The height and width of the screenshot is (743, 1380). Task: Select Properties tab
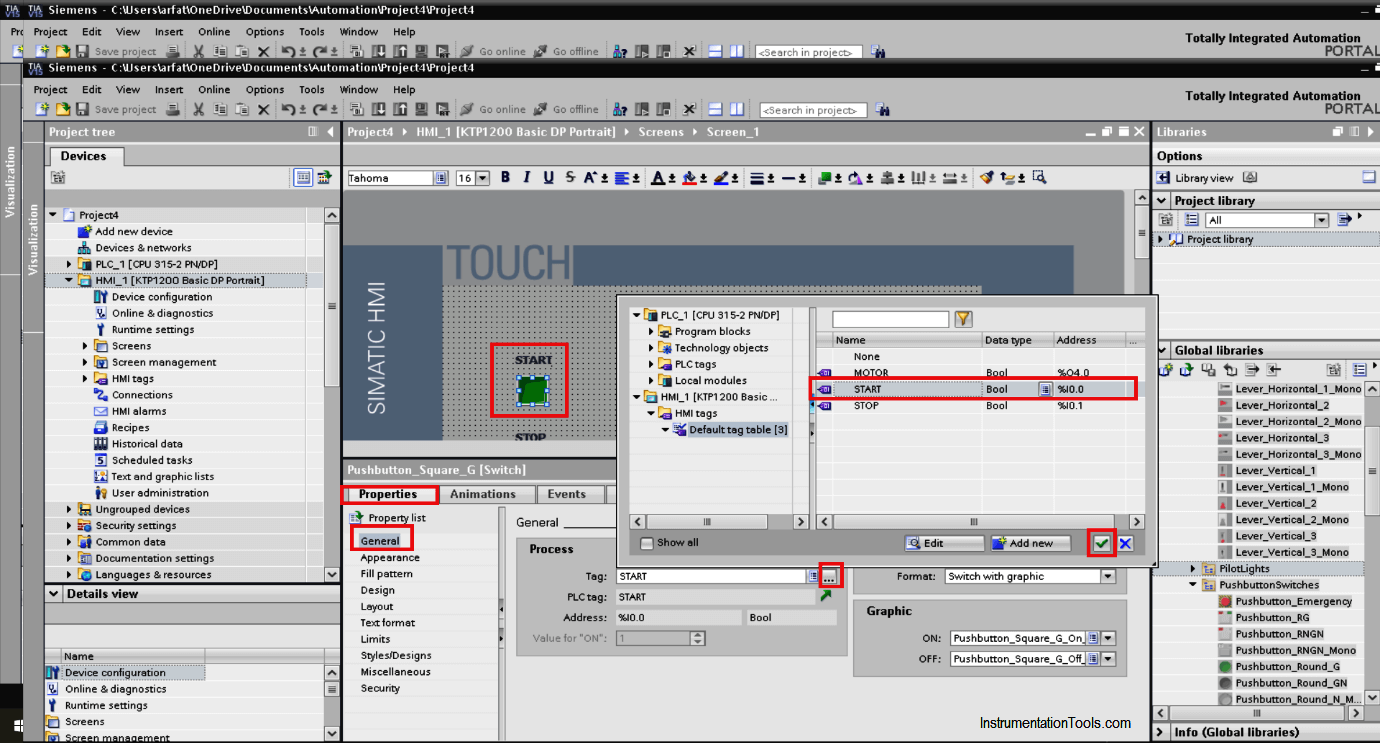click(388, 494)
